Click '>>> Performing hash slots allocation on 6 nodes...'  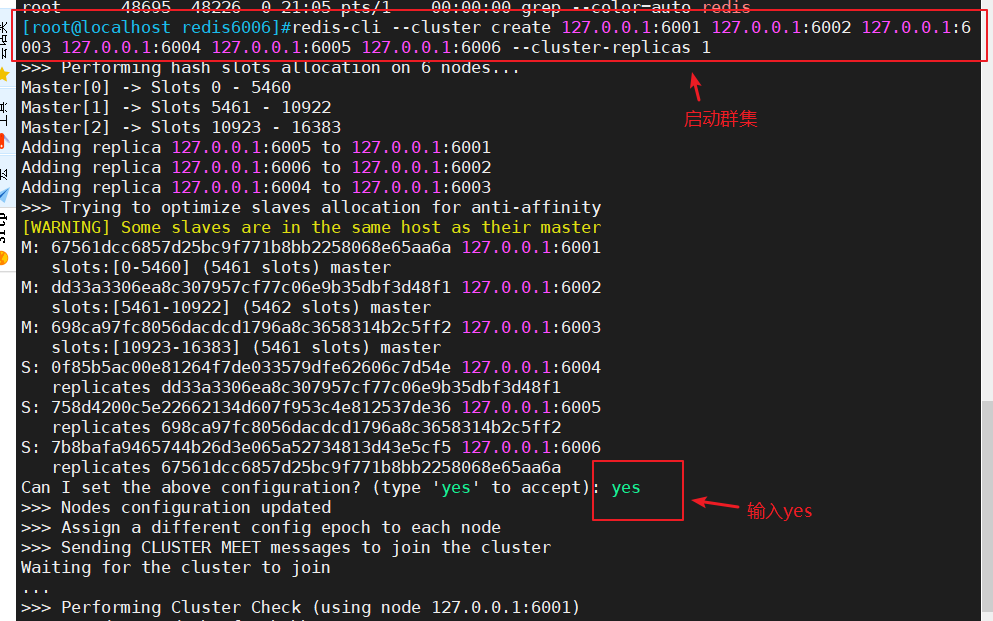coord(270,68)
